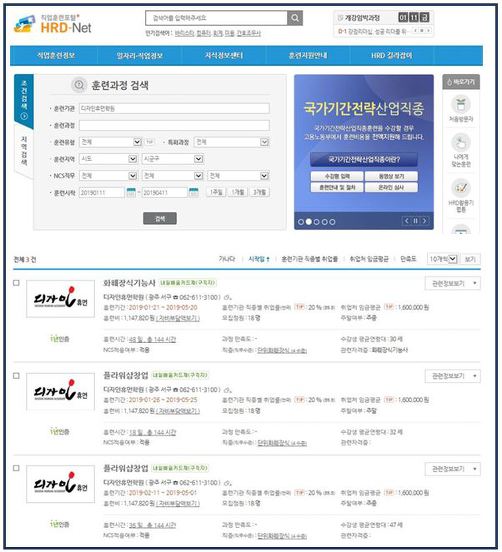Open the start-date calendar picker icon

pos(131,193)
